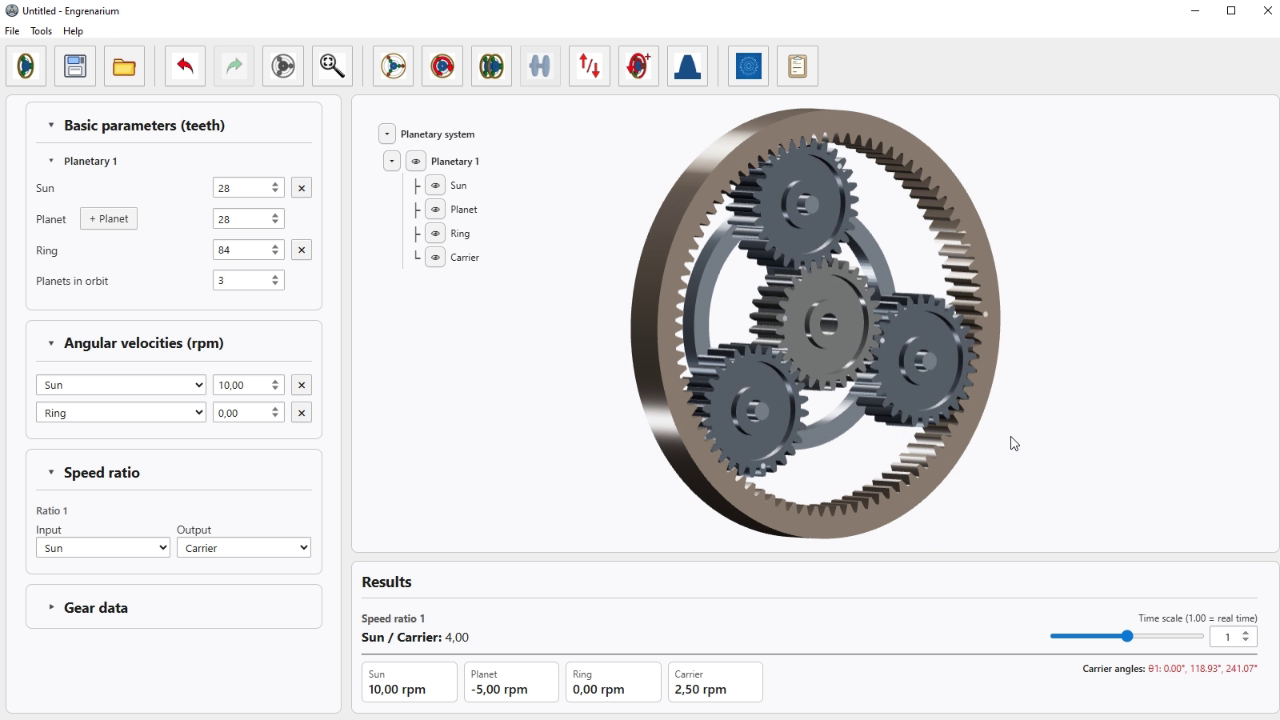Click the gray carrier wheel toolbar icon

tap(283, 66)
